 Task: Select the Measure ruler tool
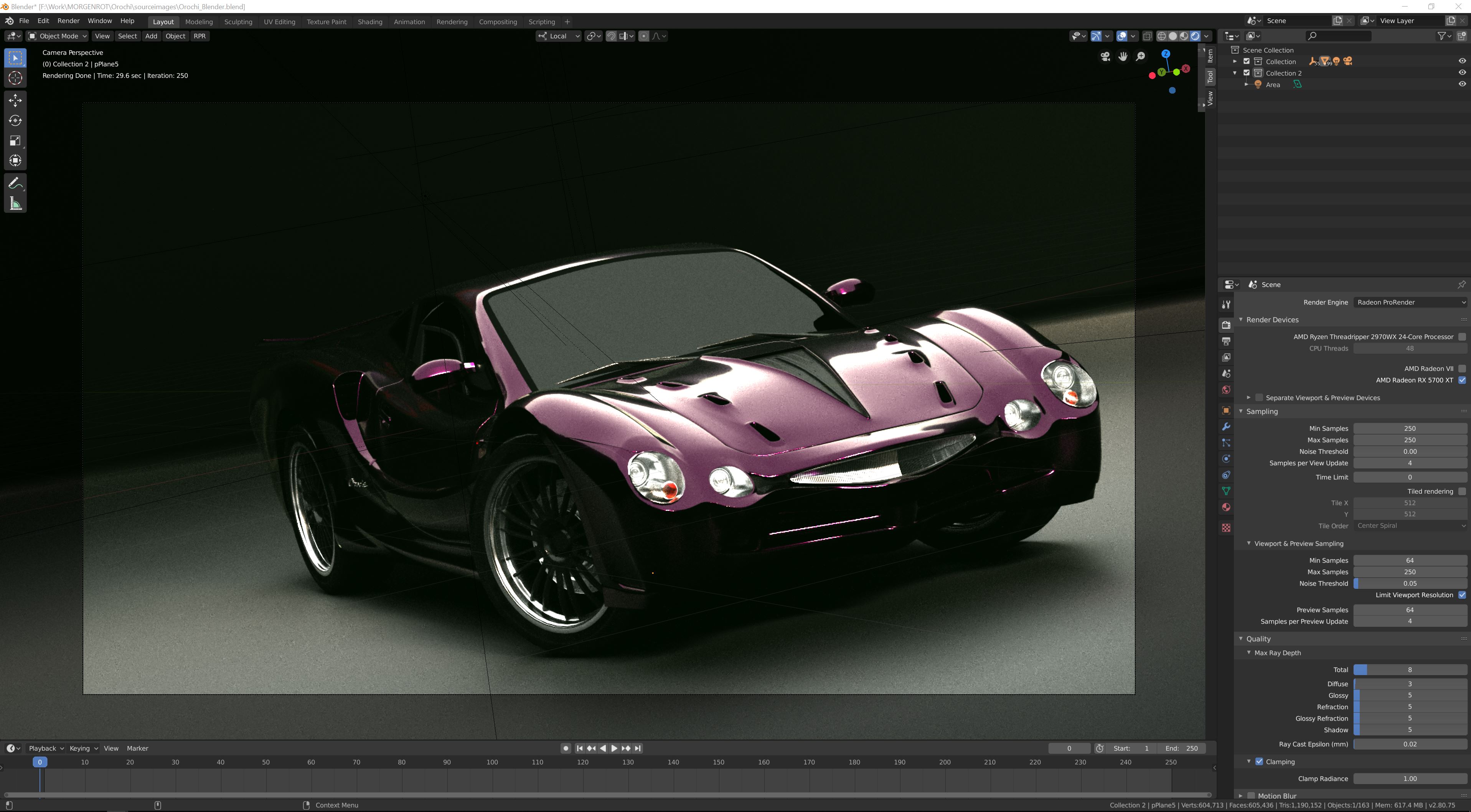click(15, 203)
